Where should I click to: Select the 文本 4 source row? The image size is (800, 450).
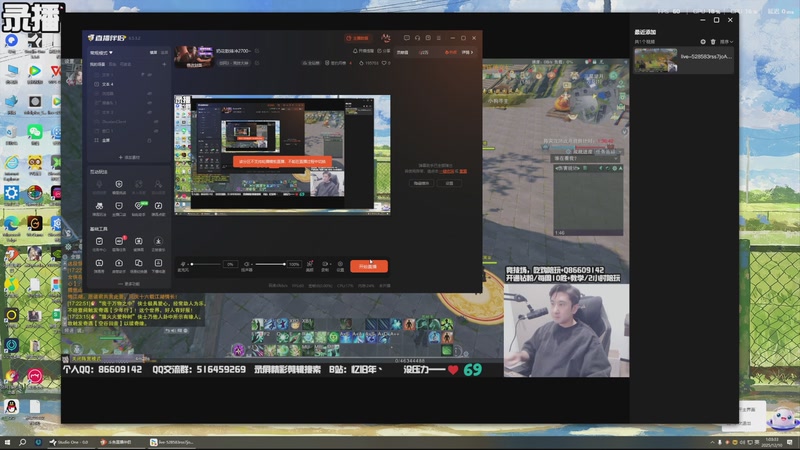point(129,84)
